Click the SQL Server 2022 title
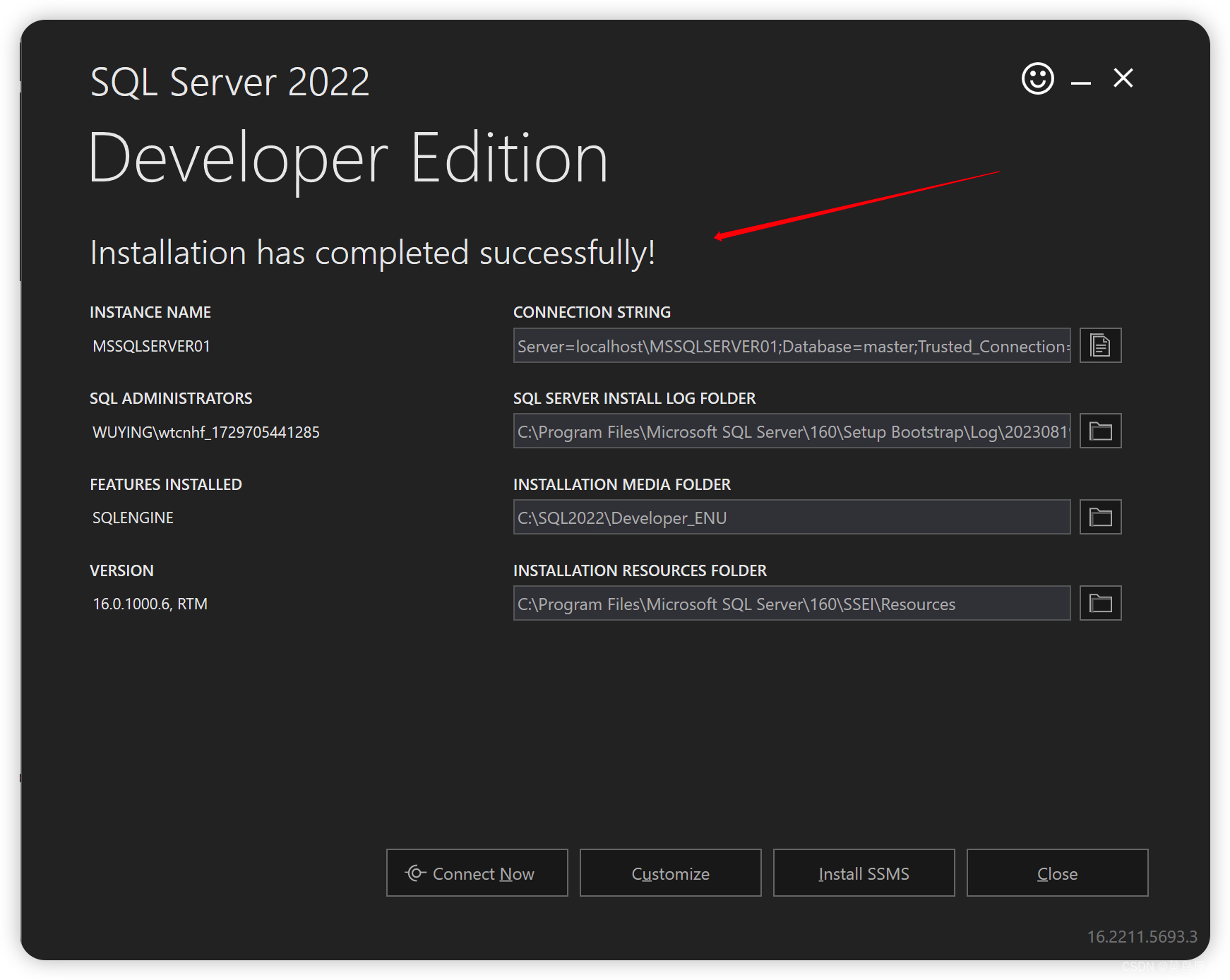Viewport: 1230px width, 980px height. point(229,82)
